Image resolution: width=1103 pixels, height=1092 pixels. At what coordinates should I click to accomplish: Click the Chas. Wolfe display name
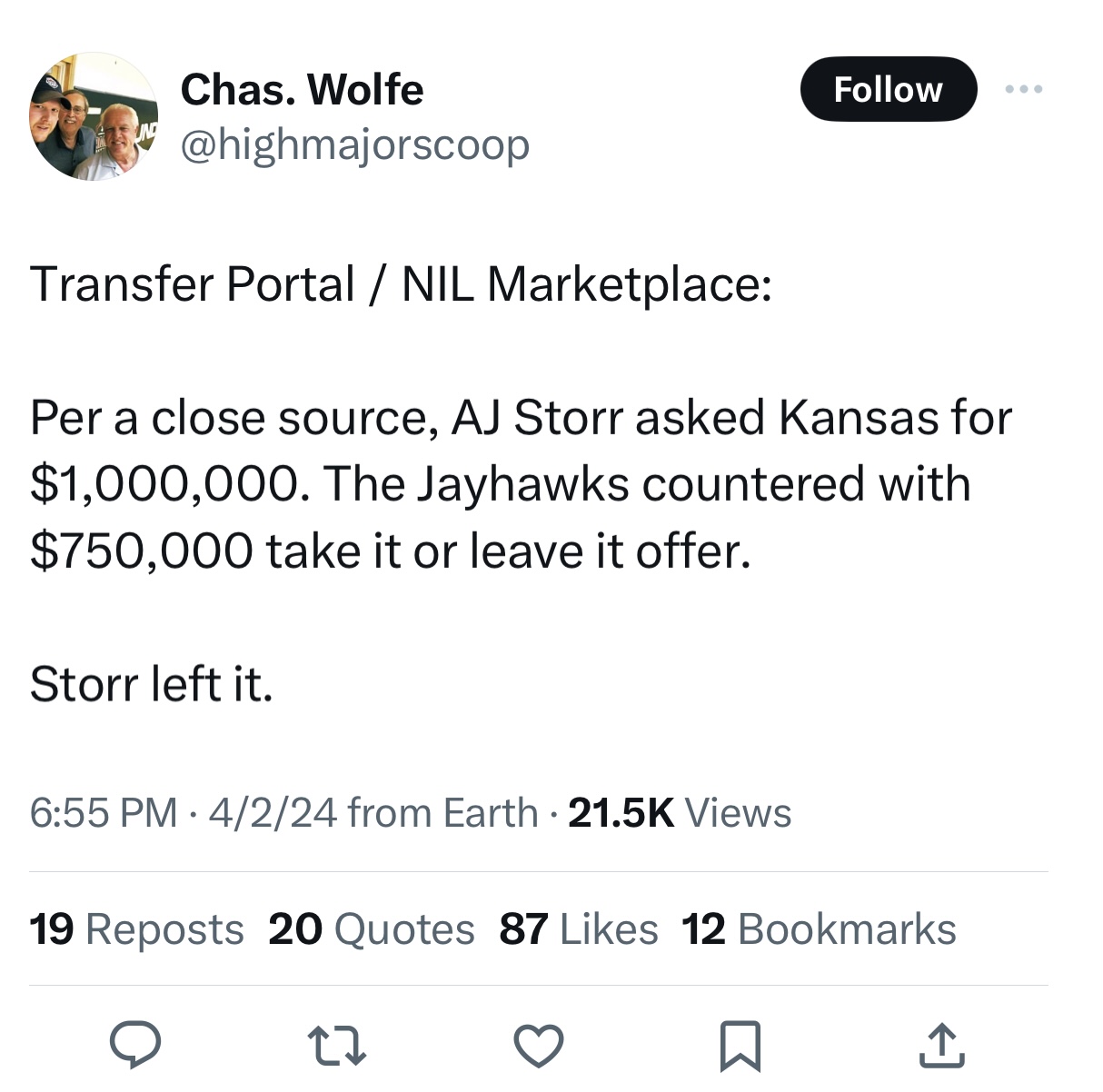(302, 89)
